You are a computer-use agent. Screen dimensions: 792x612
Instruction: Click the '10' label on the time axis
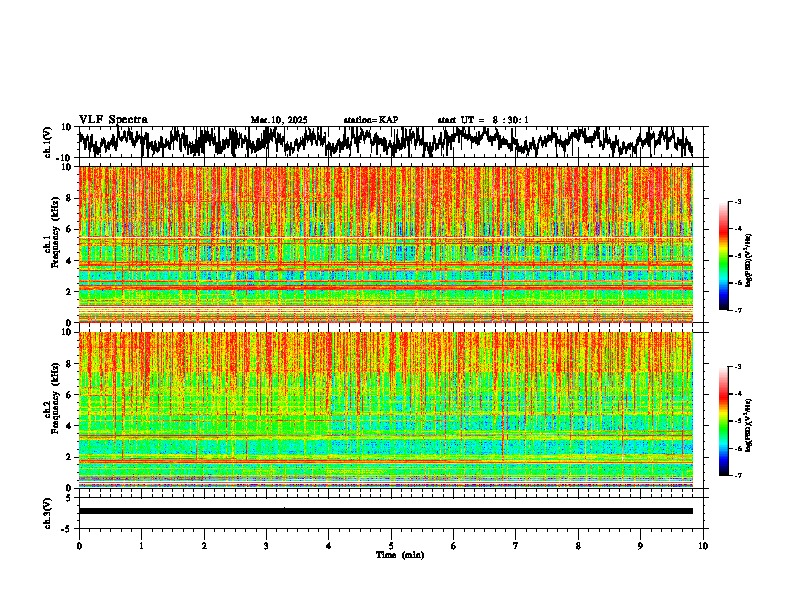(703, 546)
